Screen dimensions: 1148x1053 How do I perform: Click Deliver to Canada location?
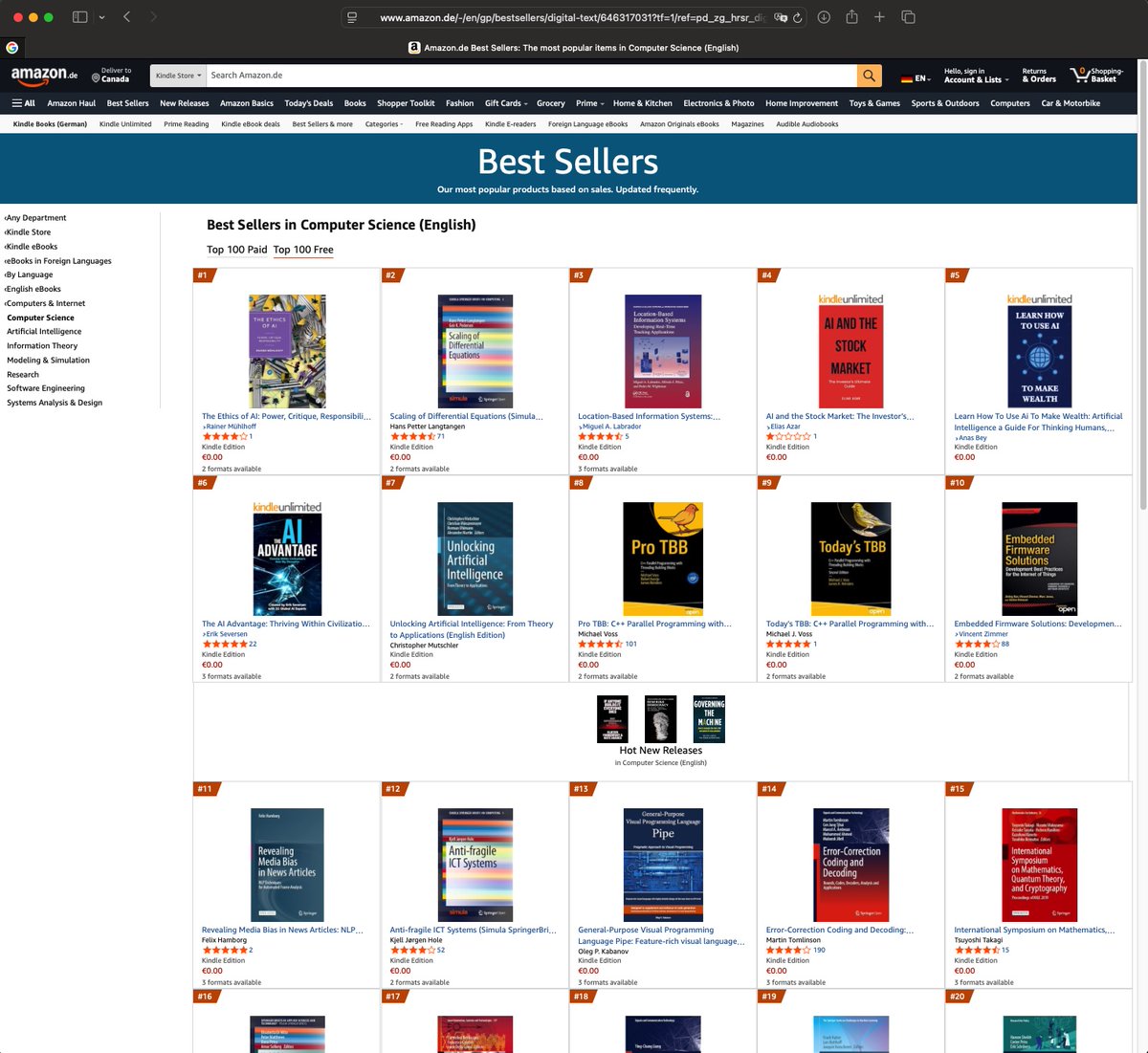click(x=112, y=75)
